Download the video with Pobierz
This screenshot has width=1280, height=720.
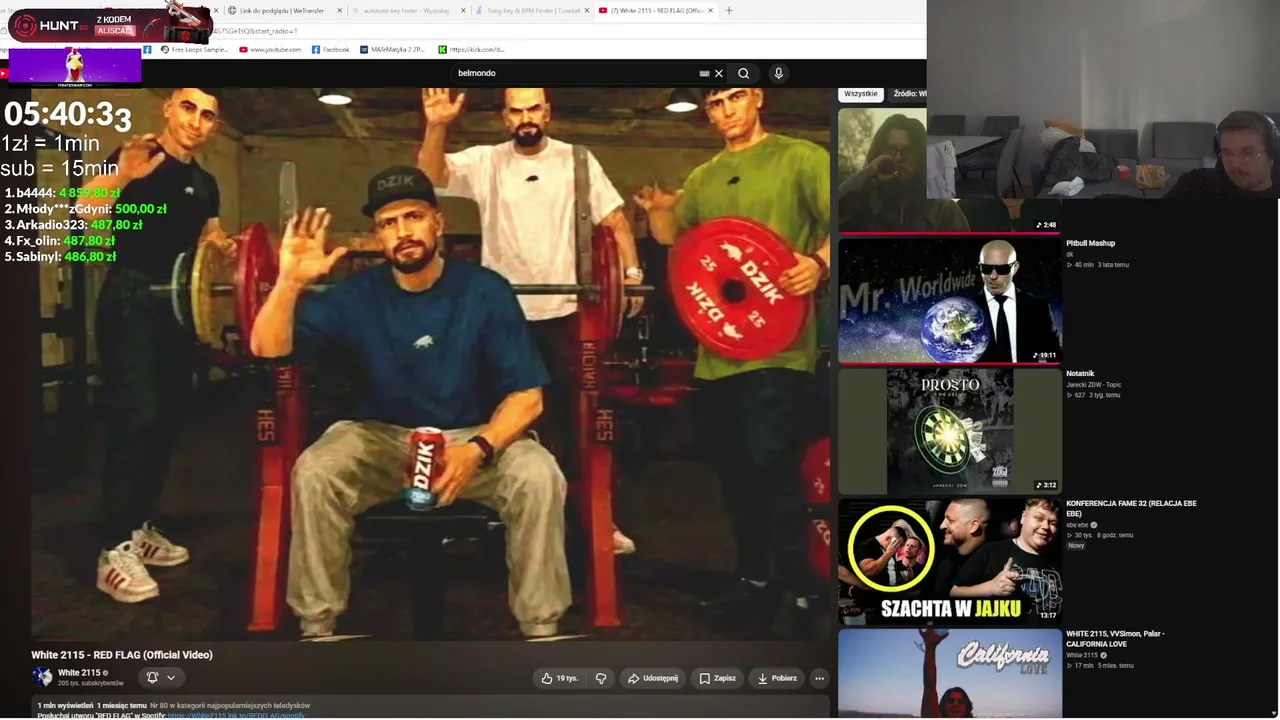(x=777, y=678)
